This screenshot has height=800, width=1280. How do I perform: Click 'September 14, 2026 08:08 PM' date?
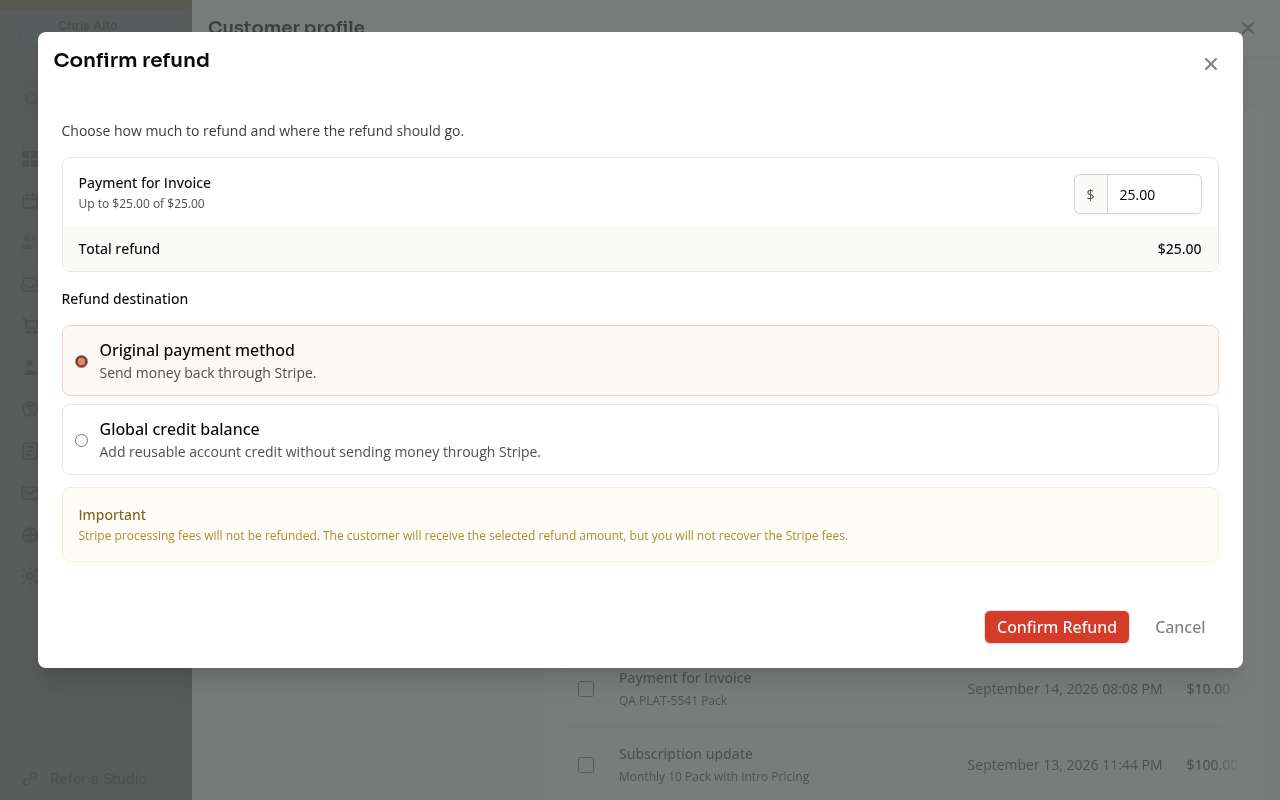click(x=1064, y=689)
